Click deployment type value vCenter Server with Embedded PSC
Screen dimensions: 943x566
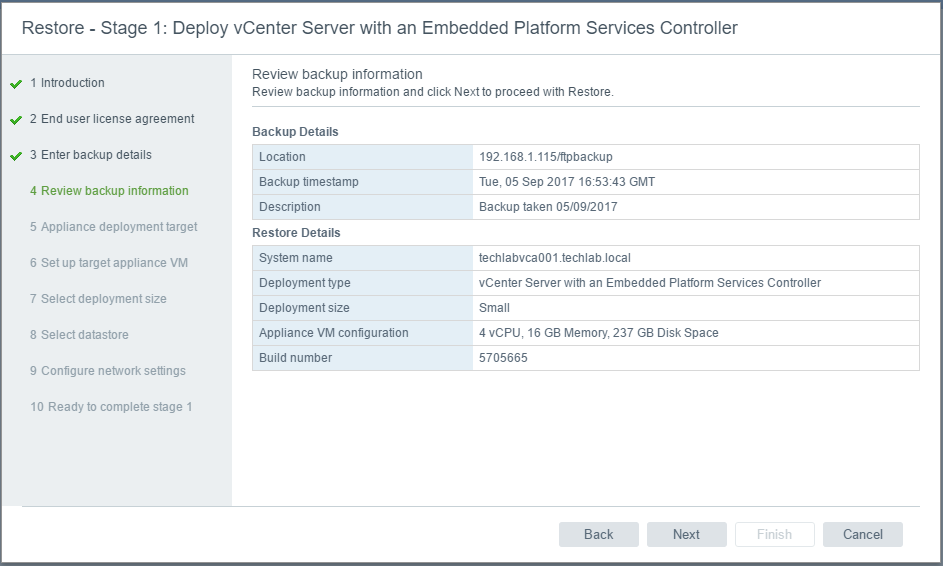(650, 283)
